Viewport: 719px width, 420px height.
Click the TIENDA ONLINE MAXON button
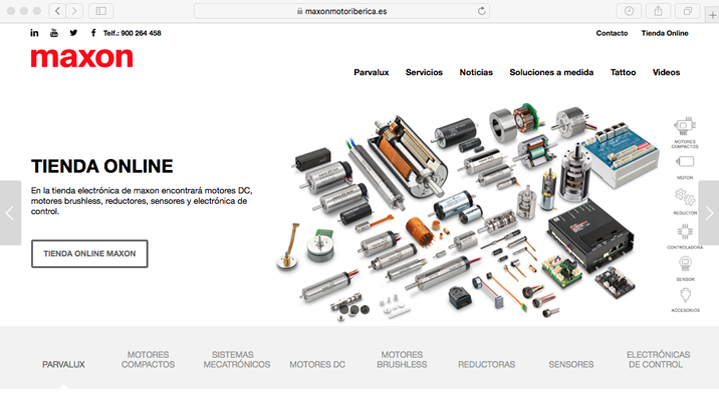pyautogui.click(x=89, y=254)
